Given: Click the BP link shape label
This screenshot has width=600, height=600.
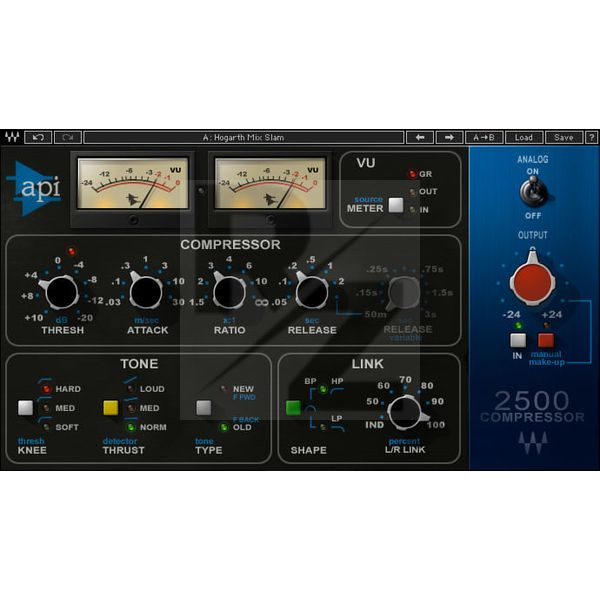Looking at the screenshot, I should point(310,381).
